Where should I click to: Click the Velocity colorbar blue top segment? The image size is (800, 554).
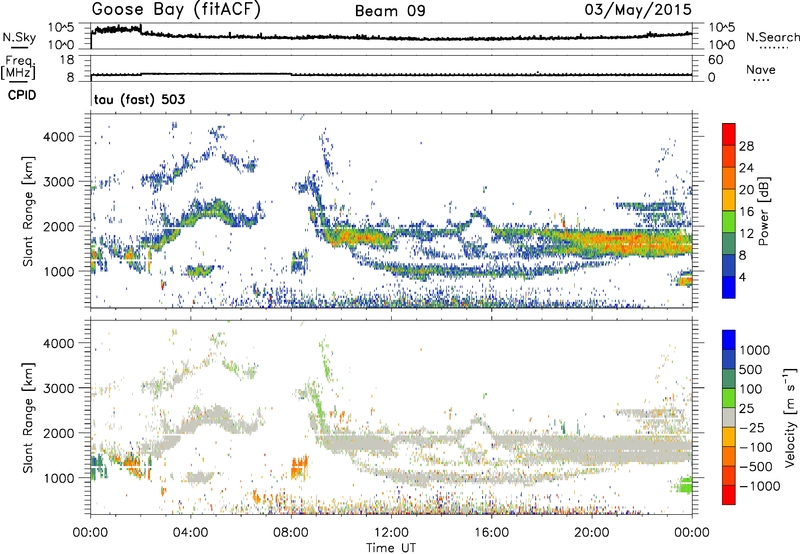click(x=729, y=340)
